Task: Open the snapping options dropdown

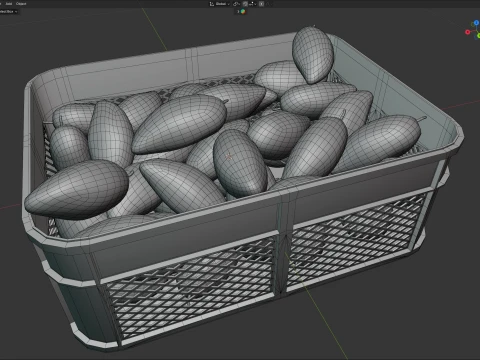Action: (252, 4)
